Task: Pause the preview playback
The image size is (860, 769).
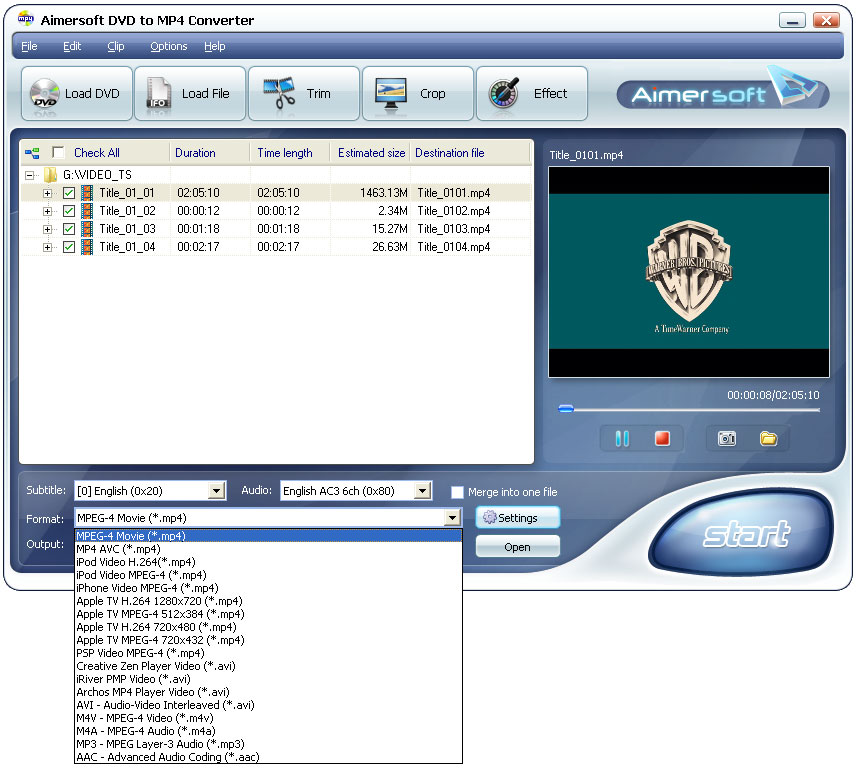Action: click(x=622, y=439)
